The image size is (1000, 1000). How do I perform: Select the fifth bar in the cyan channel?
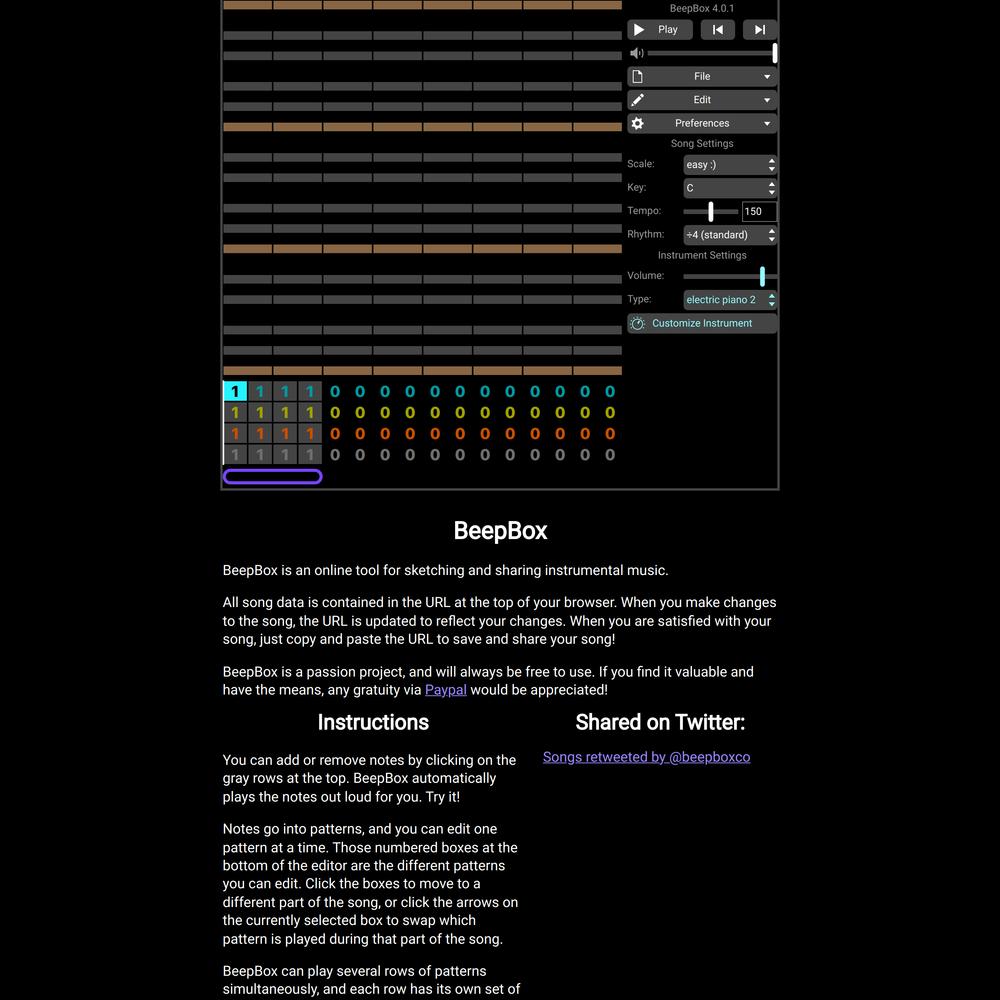click(x=335, y=391)
